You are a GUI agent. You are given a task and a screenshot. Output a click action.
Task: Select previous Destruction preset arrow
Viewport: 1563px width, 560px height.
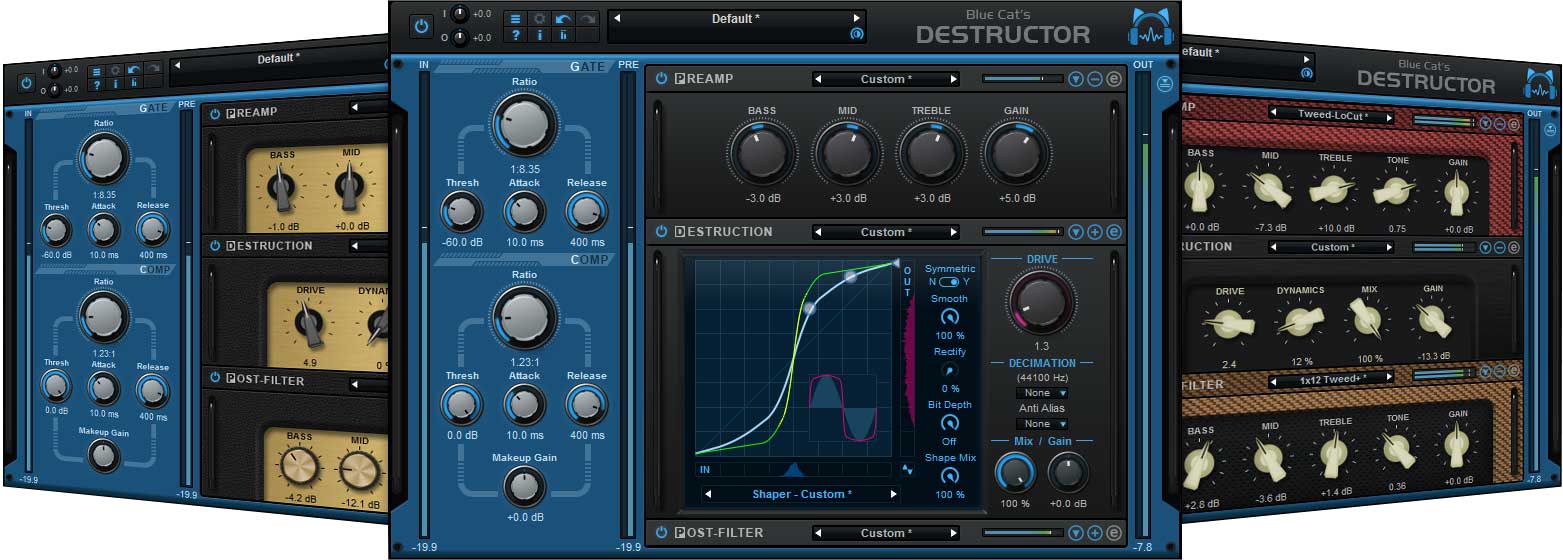pyautogui.click(x=817, y=232)
